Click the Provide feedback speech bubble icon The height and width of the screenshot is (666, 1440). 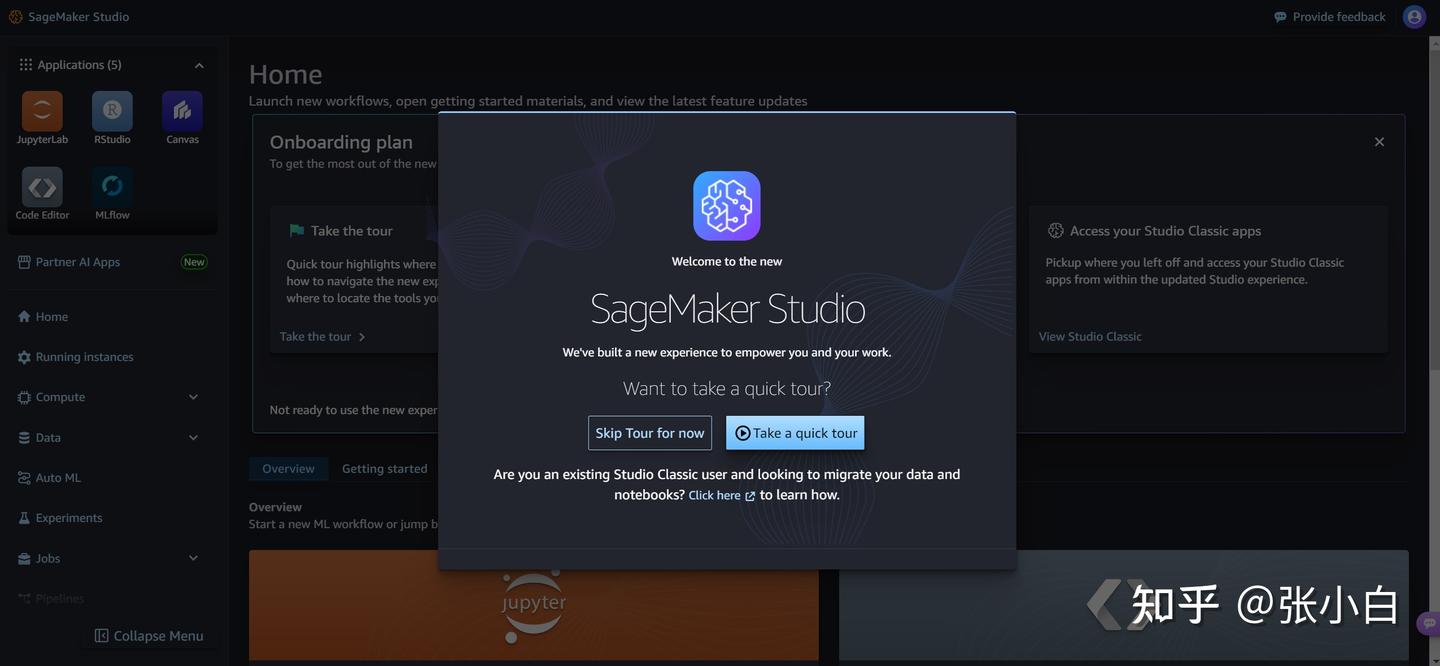[1280, 17]
